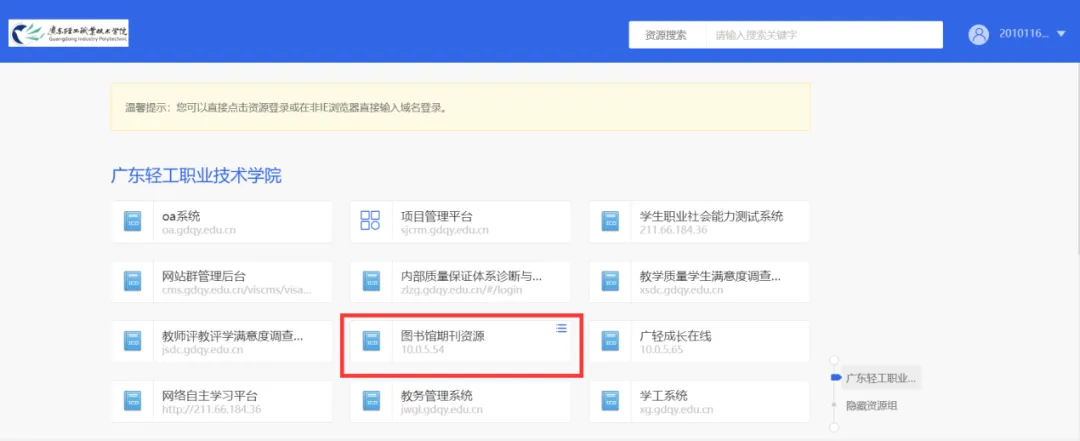Click the jsdc.gdqy.edu.cn address text
The image size is (1080, 441).
(202, 350)
